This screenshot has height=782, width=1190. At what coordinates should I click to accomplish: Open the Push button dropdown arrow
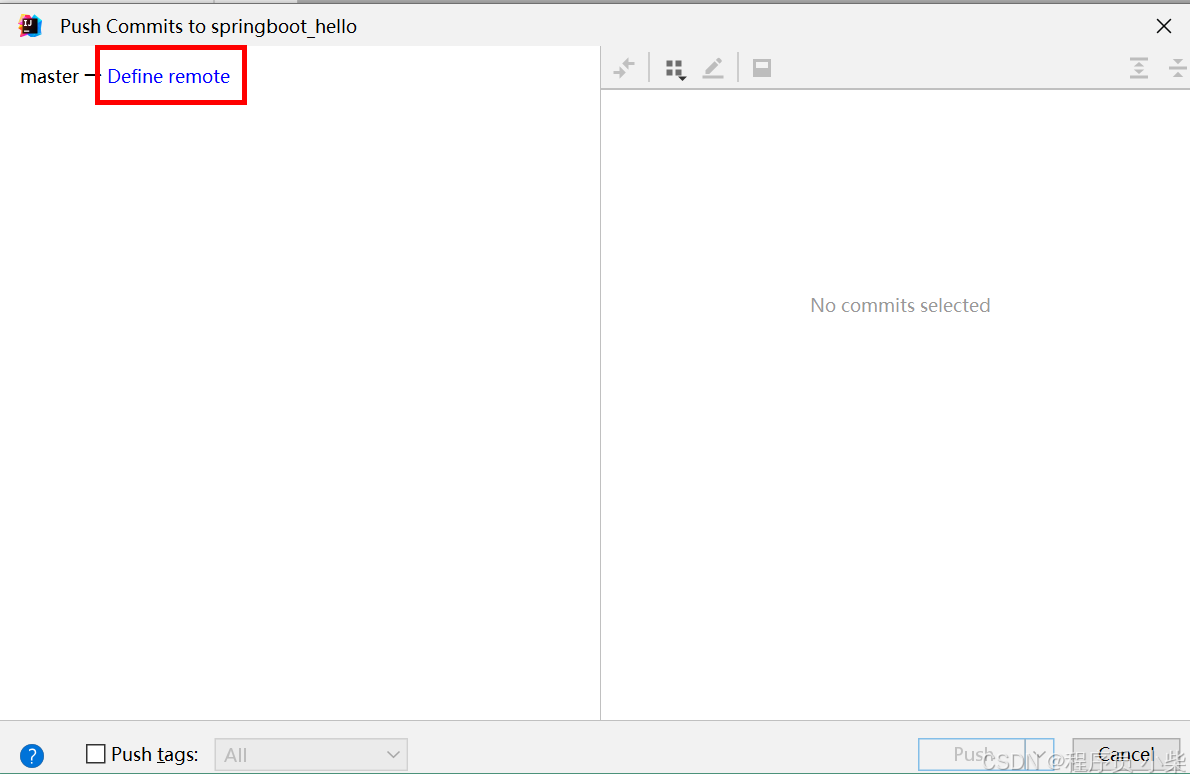coord(1040,755)
